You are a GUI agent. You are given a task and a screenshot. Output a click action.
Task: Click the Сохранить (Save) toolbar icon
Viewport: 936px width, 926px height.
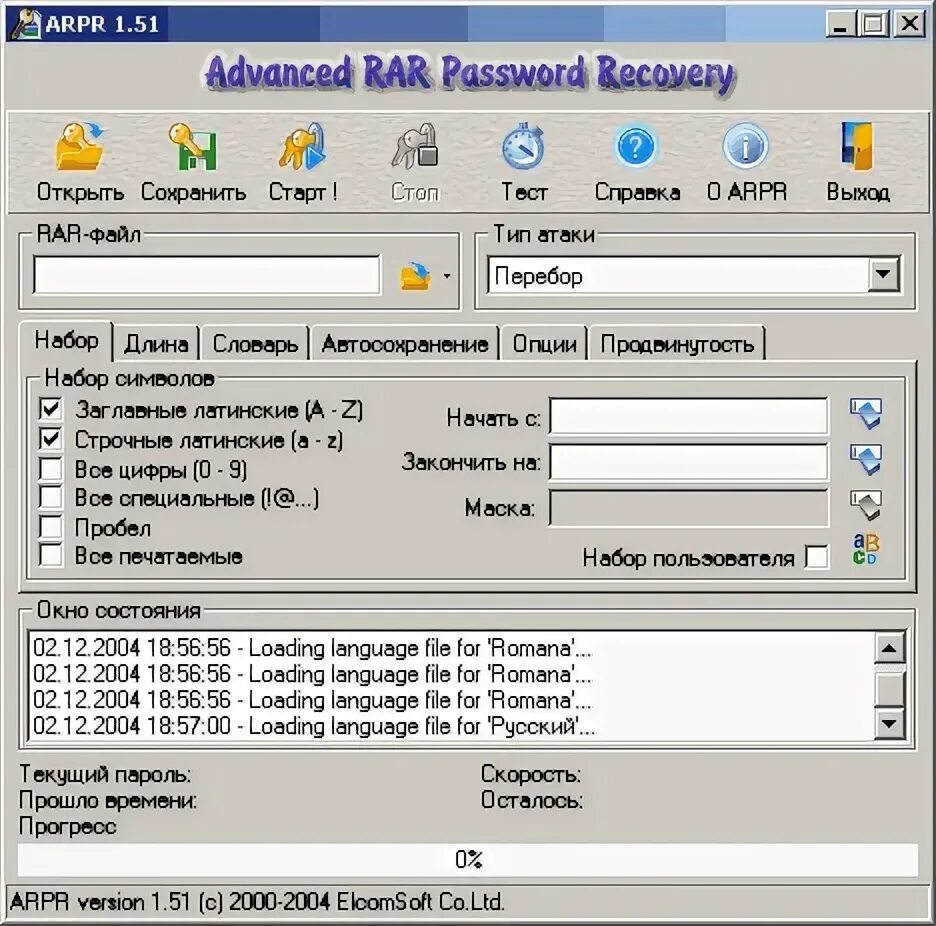[x=192, y=147]
